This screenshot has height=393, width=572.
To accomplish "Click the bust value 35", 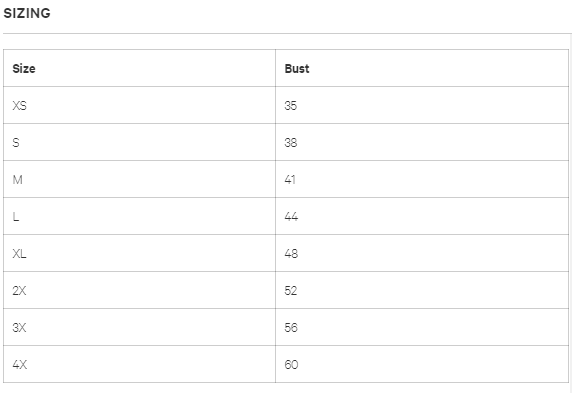I will 291,105.
